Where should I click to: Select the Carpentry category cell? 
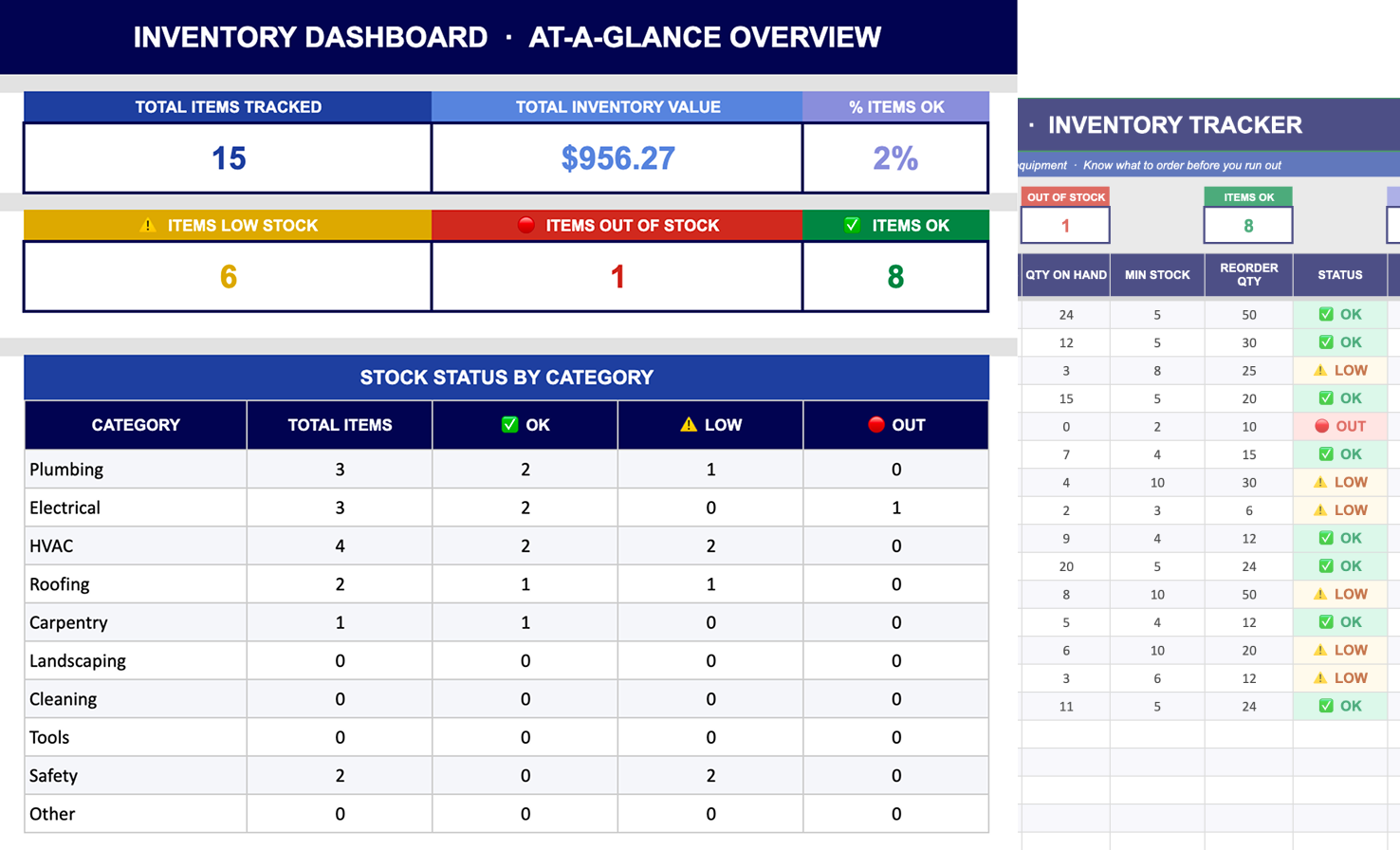[136, 622]
